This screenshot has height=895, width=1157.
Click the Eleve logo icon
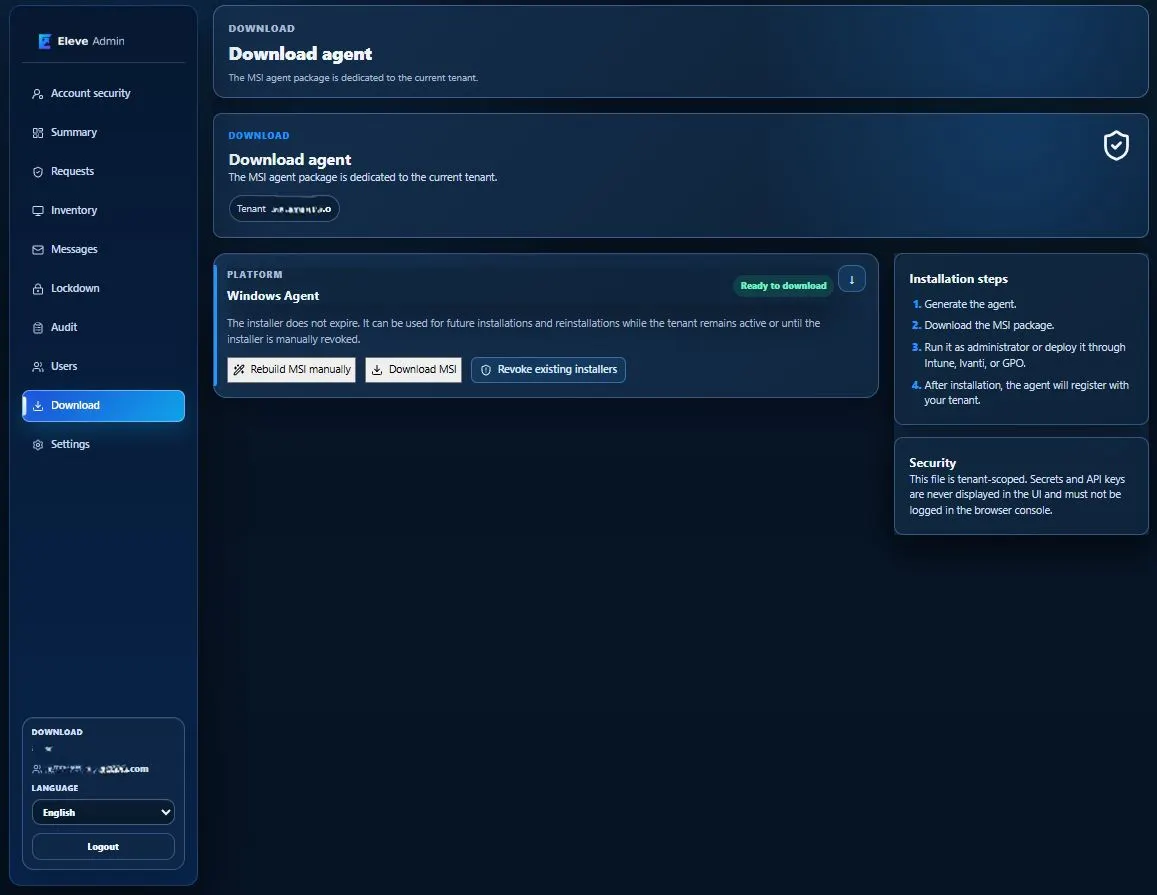pos(44,41)
